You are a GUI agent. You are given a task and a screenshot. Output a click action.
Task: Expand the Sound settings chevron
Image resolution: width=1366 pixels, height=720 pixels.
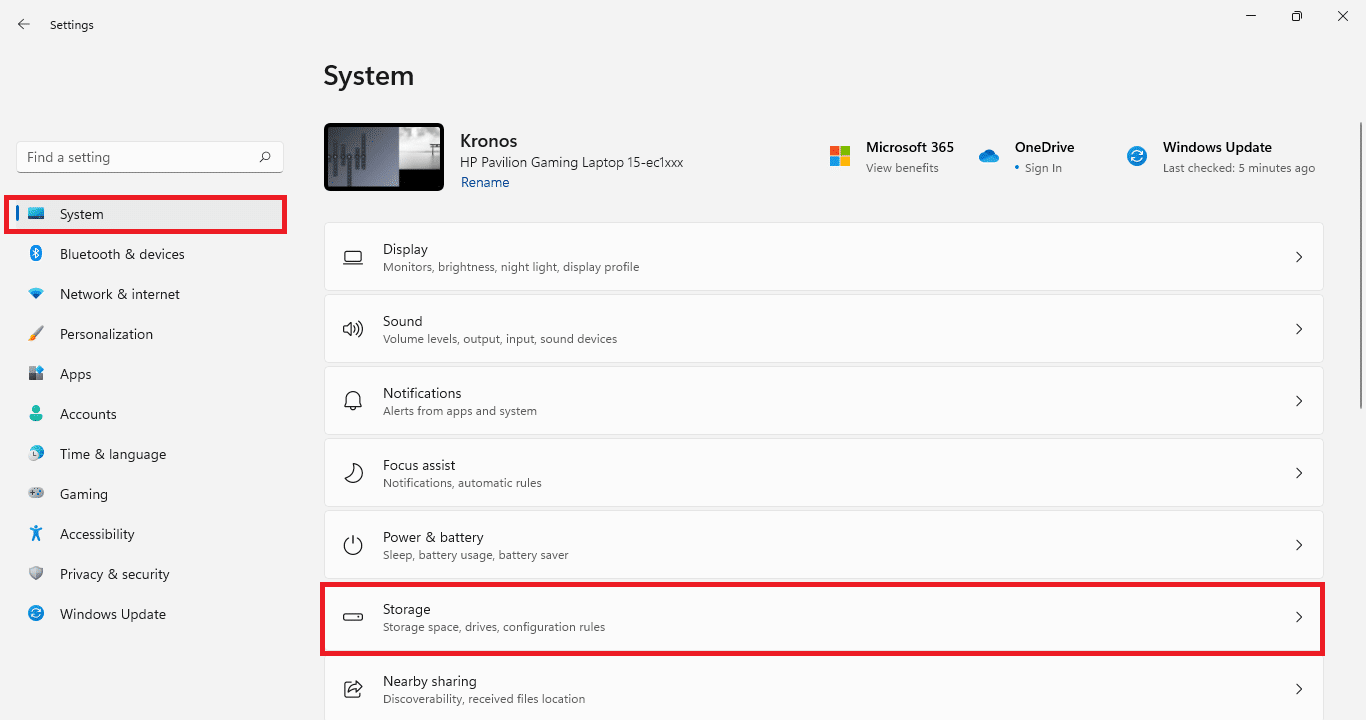(x=1299, y=328)
